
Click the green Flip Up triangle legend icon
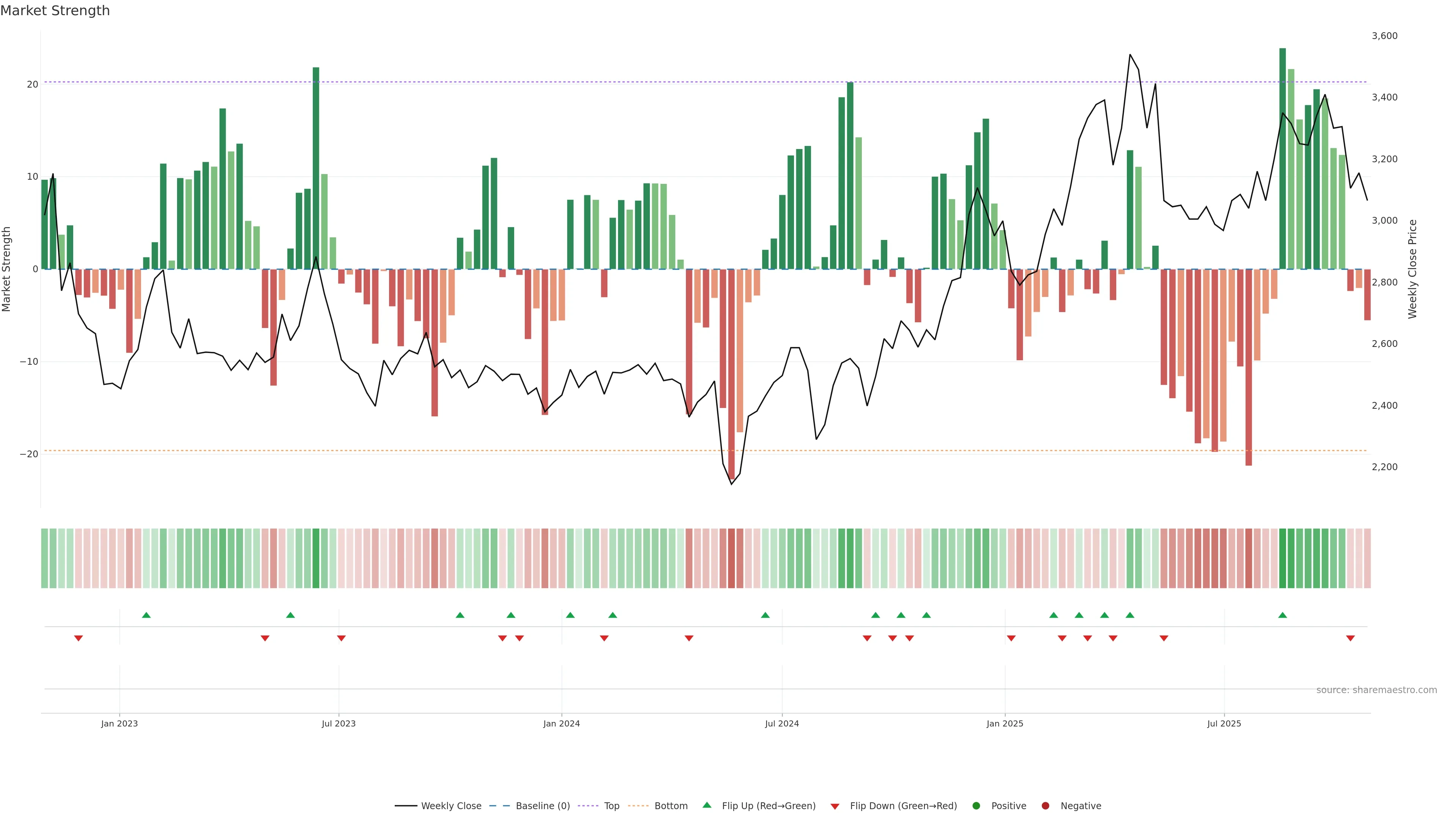tap(706, 805)
